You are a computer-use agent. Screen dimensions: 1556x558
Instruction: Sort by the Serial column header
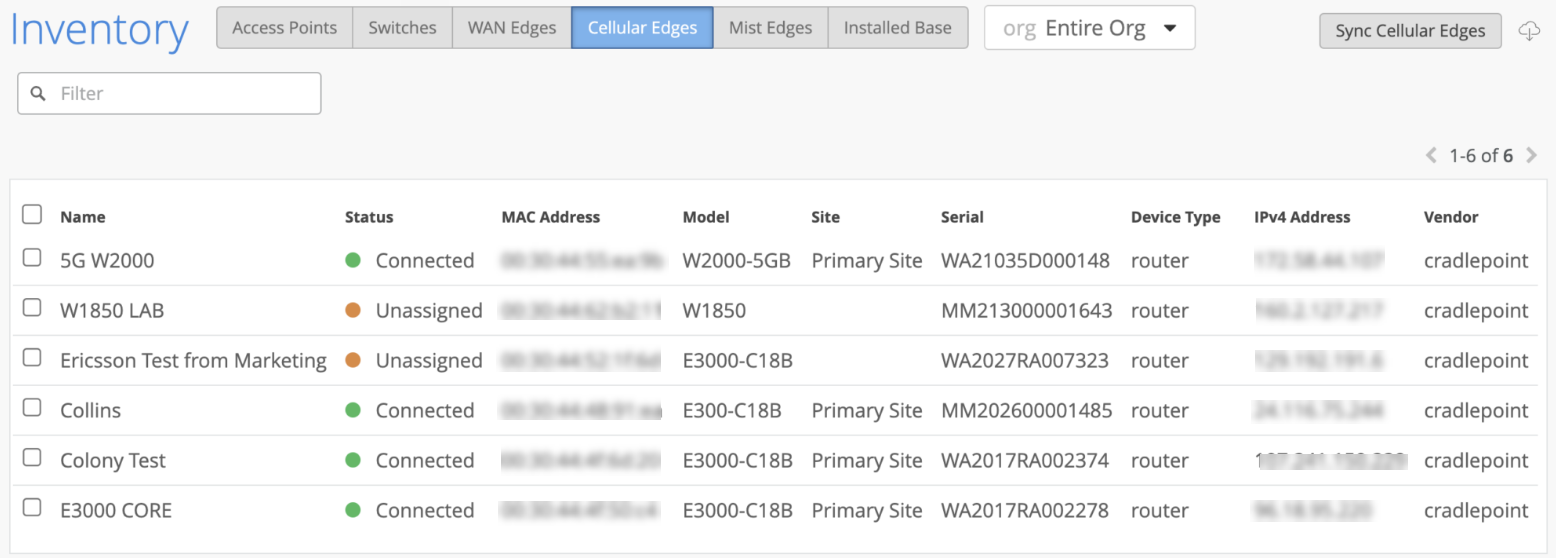962,217
